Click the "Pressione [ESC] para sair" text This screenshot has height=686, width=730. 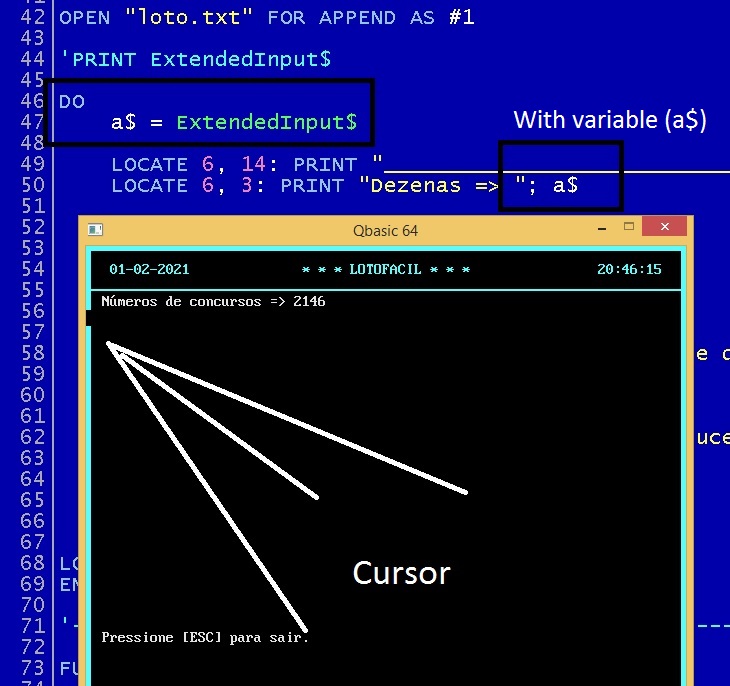click(205, 637)
